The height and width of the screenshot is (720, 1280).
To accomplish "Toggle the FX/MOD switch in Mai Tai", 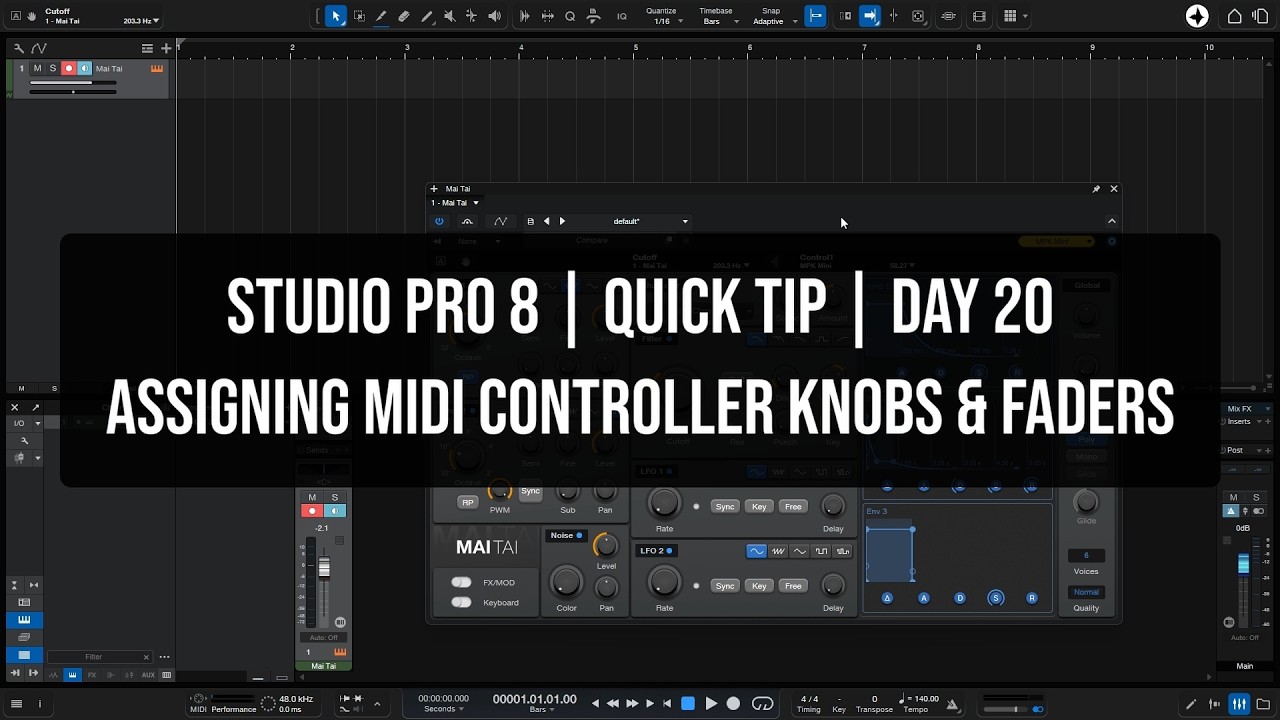I will [461, 582].
